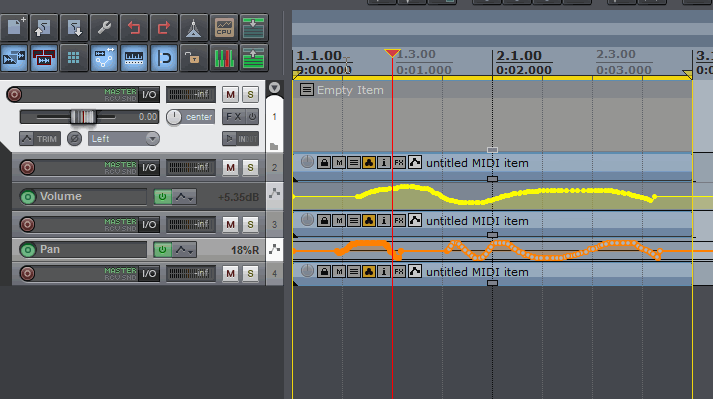Mute track 2
The width and height of the screenshot is (713, 399).
click(231, 167)
